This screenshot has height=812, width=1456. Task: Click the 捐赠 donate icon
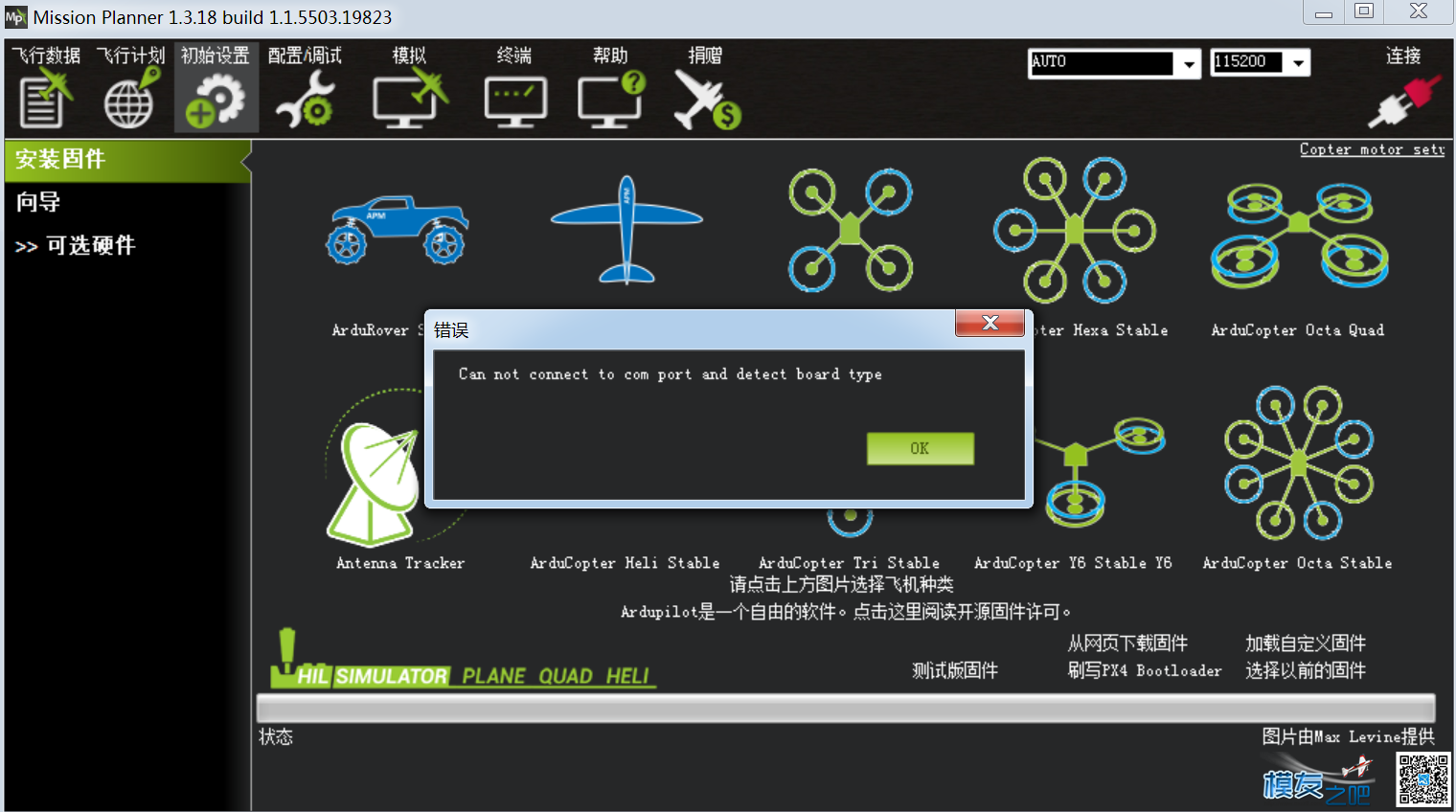(x=707, y=87)
